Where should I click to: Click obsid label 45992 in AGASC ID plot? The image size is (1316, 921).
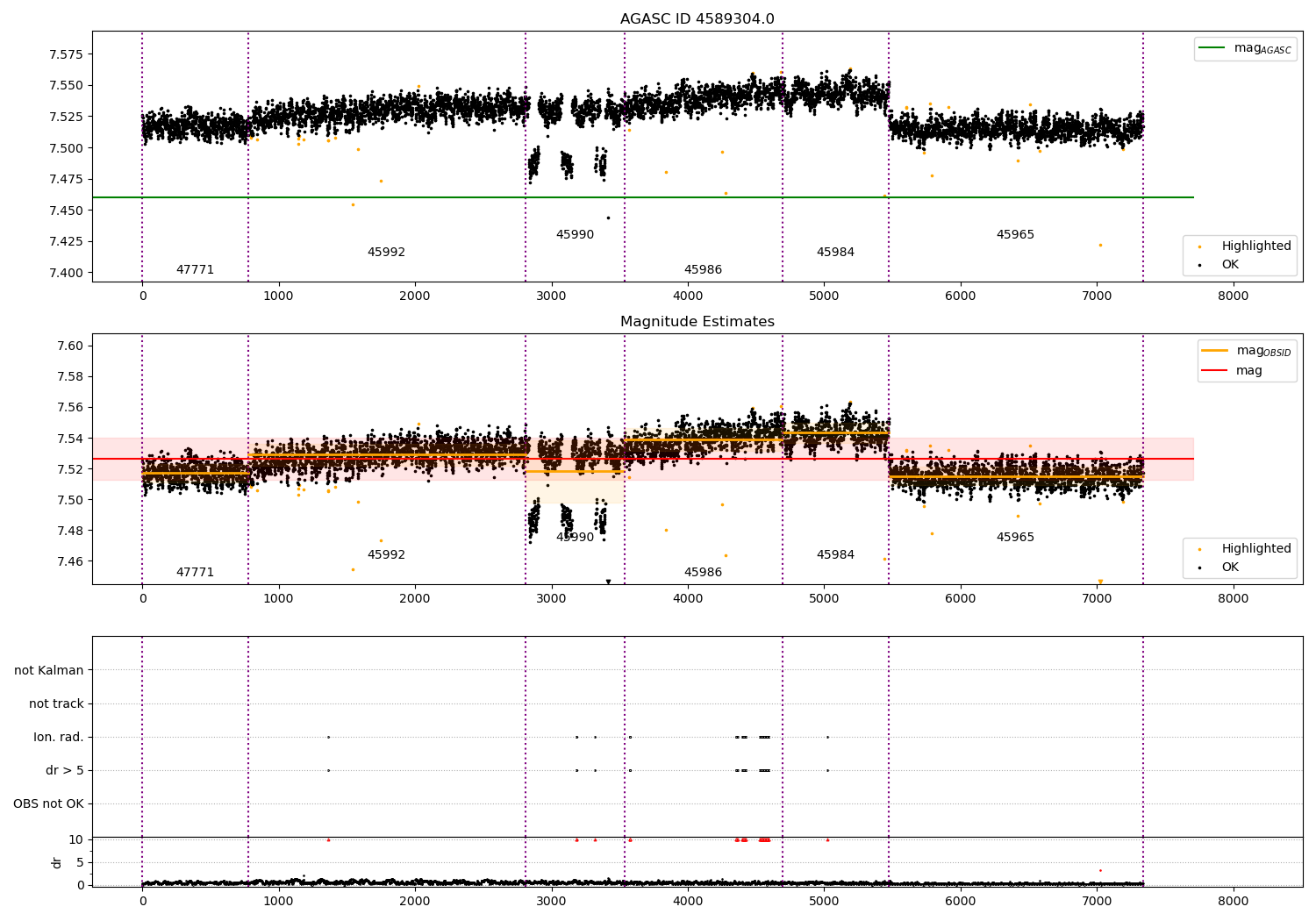click(386, 253)
